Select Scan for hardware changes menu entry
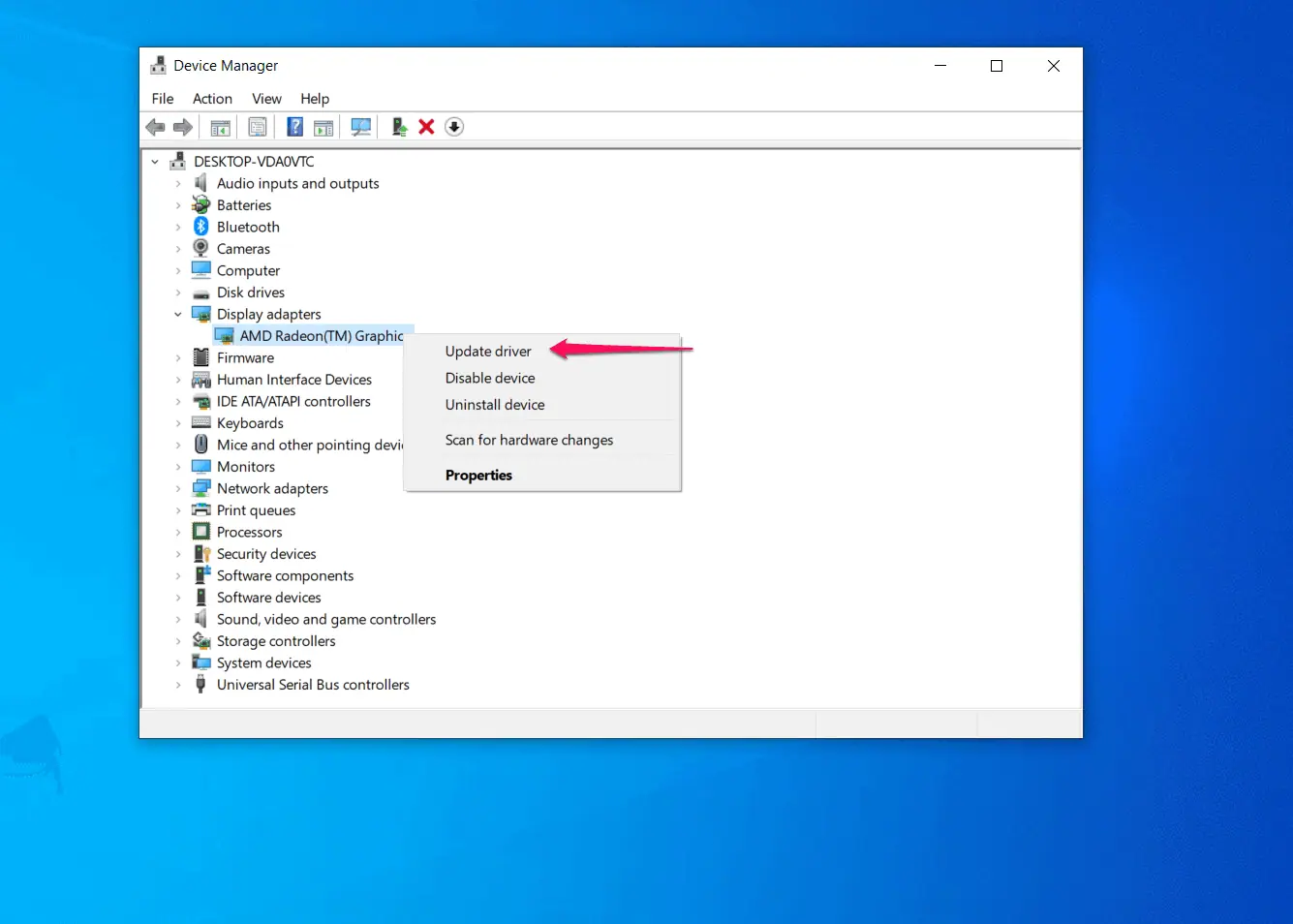The height and width of the screenshot is (924, 1293). click(x=529, y=440)
